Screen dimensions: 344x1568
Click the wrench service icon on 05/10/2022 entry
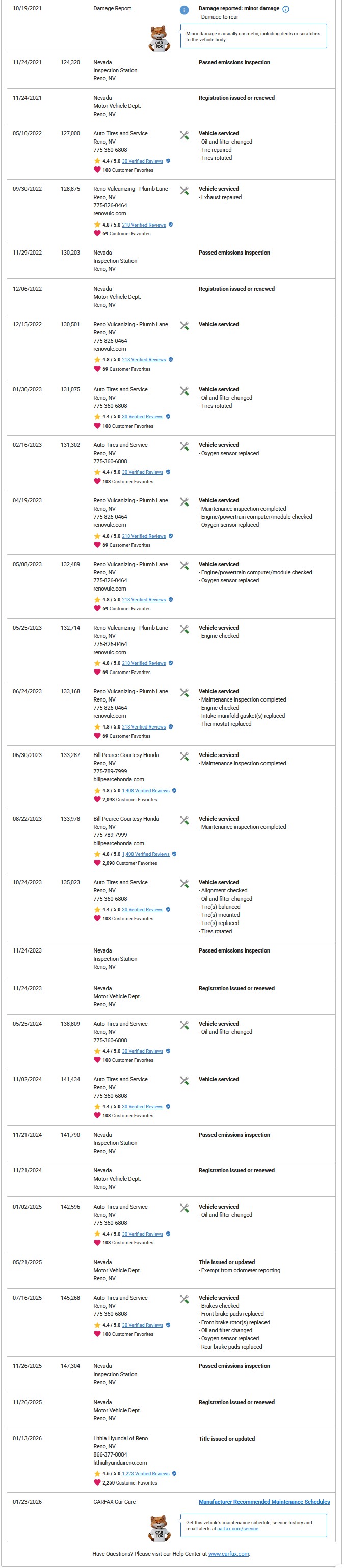[x=184, y=135]
